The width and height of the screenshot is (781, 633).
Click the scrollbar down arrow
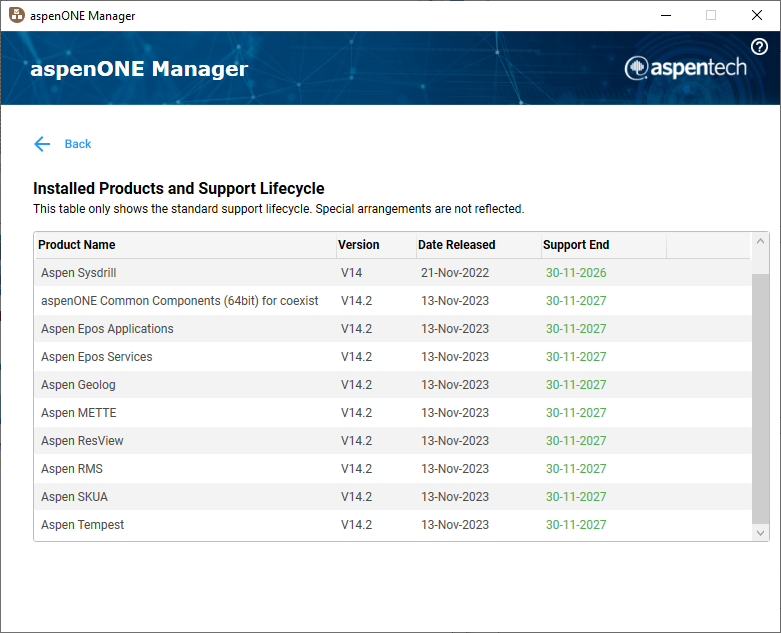[x=760, y=533]
